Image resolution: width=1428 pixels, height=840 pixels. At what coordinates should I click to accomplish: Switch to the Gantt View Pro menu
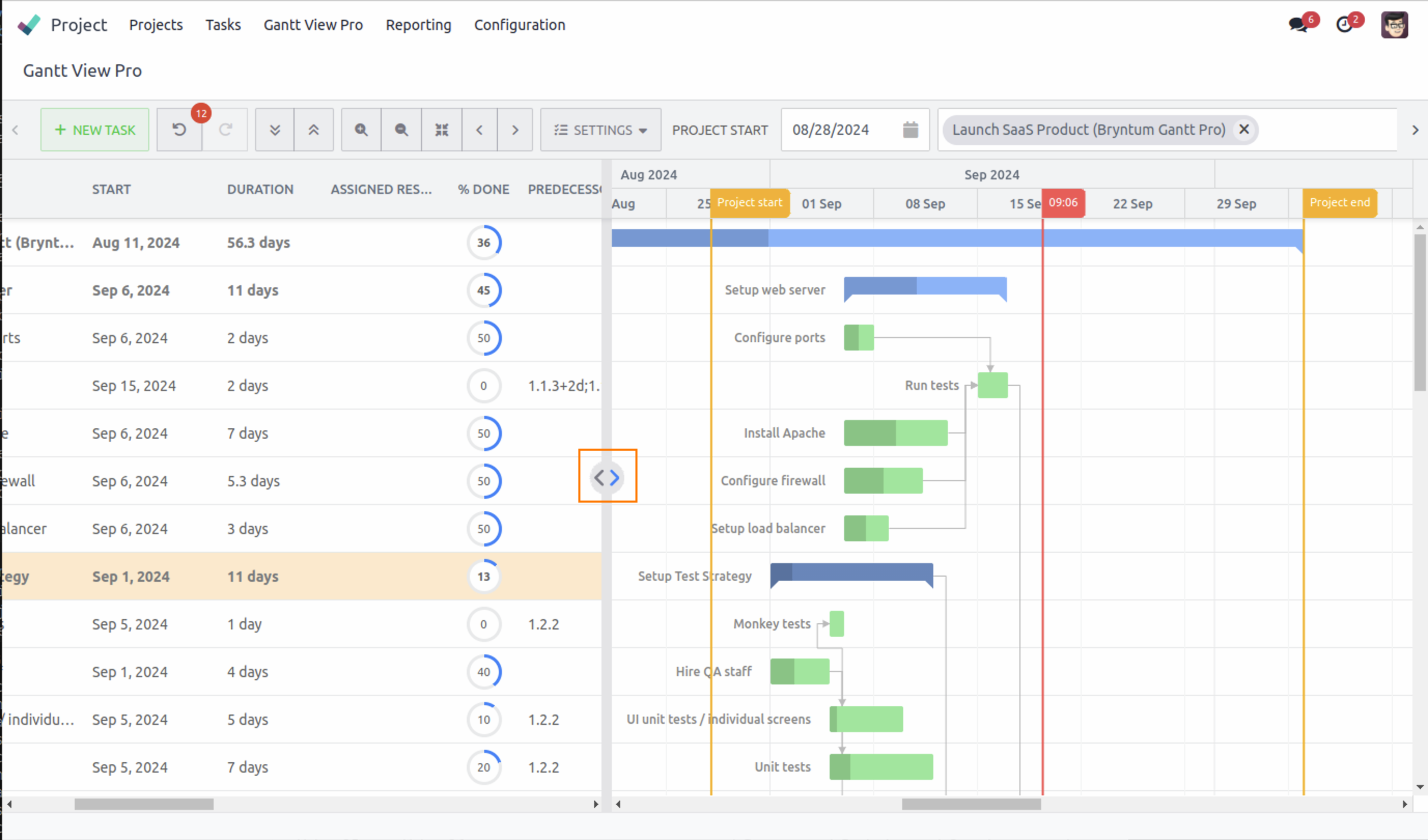pos(313,25)
